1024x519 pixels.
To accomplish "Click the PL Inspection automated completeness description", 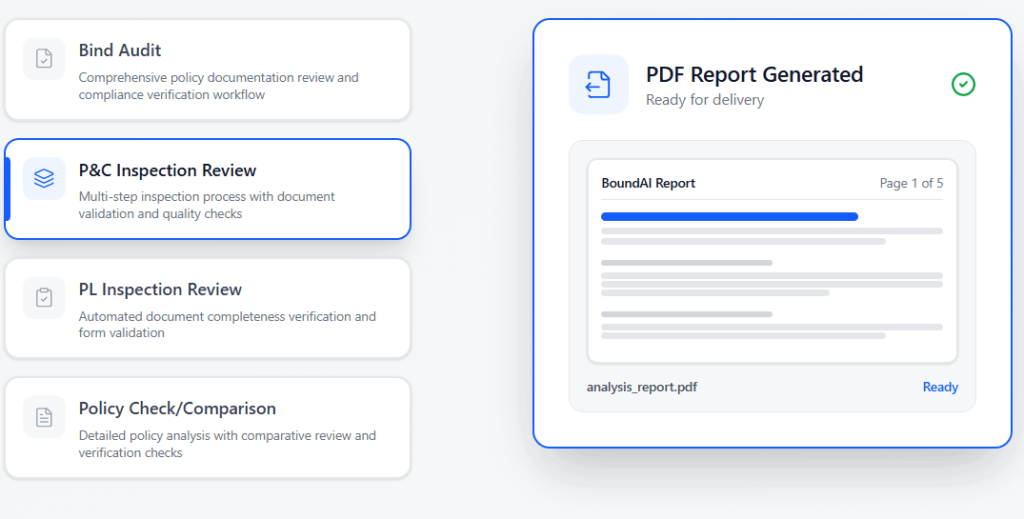I will [x=227, y=325].
